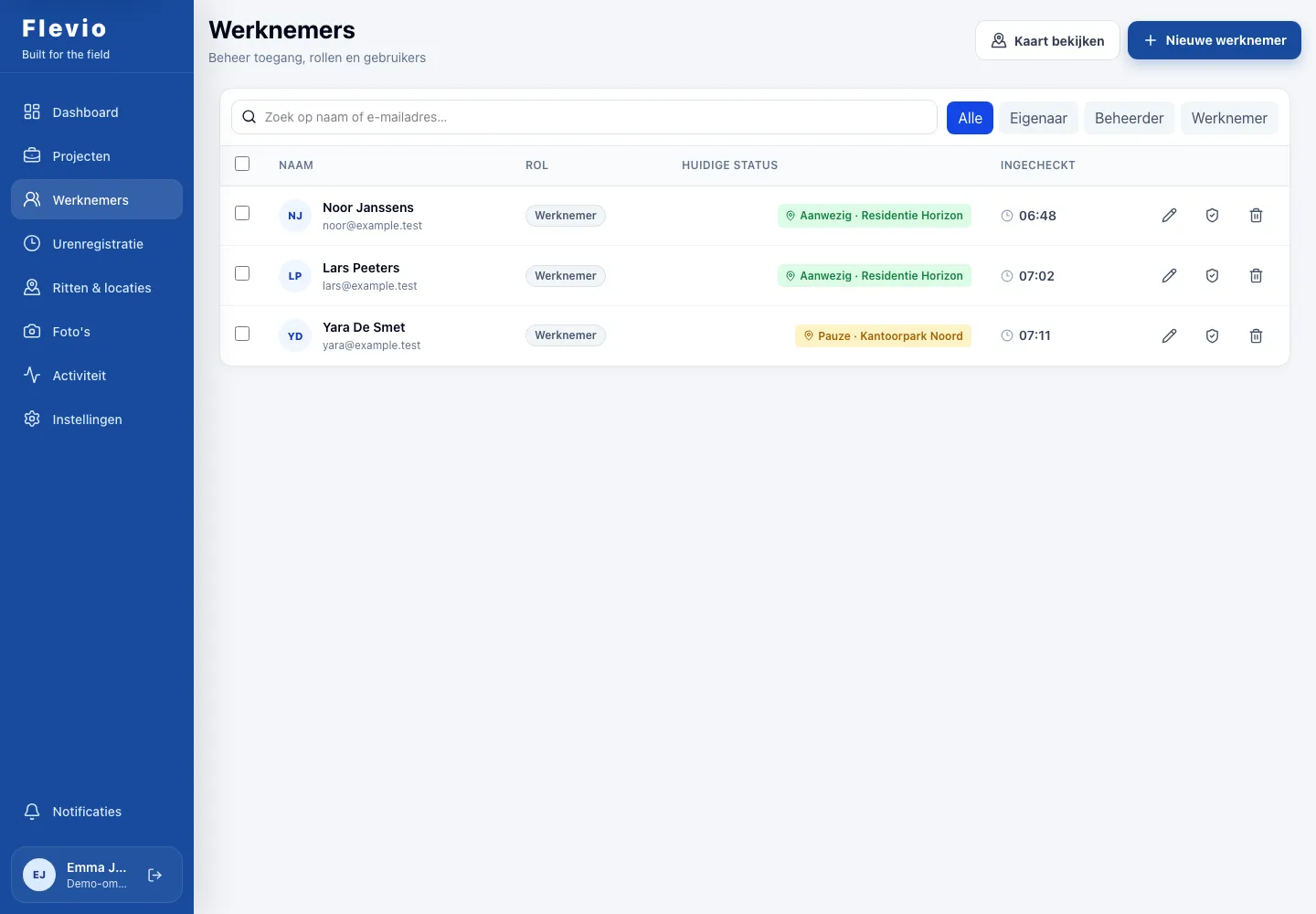Click the Pauze Kantoorpark Noord status badge
The height and width of the screenshot is (914, 1316).
coord(883,335)
